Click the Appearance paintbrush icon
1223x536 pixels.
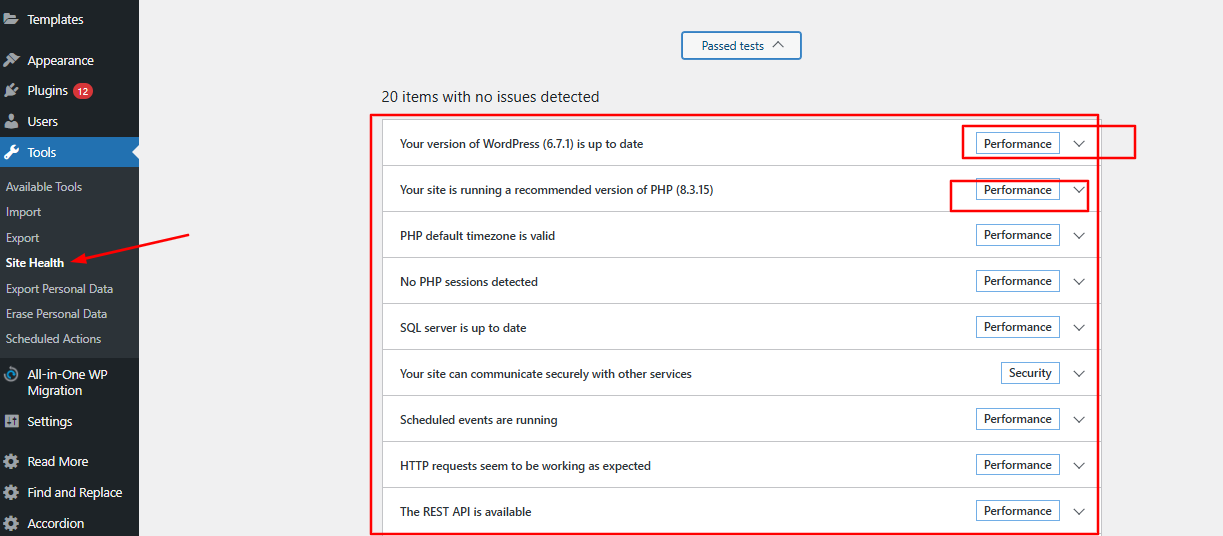pyautogui.click(x=11, y=60)
